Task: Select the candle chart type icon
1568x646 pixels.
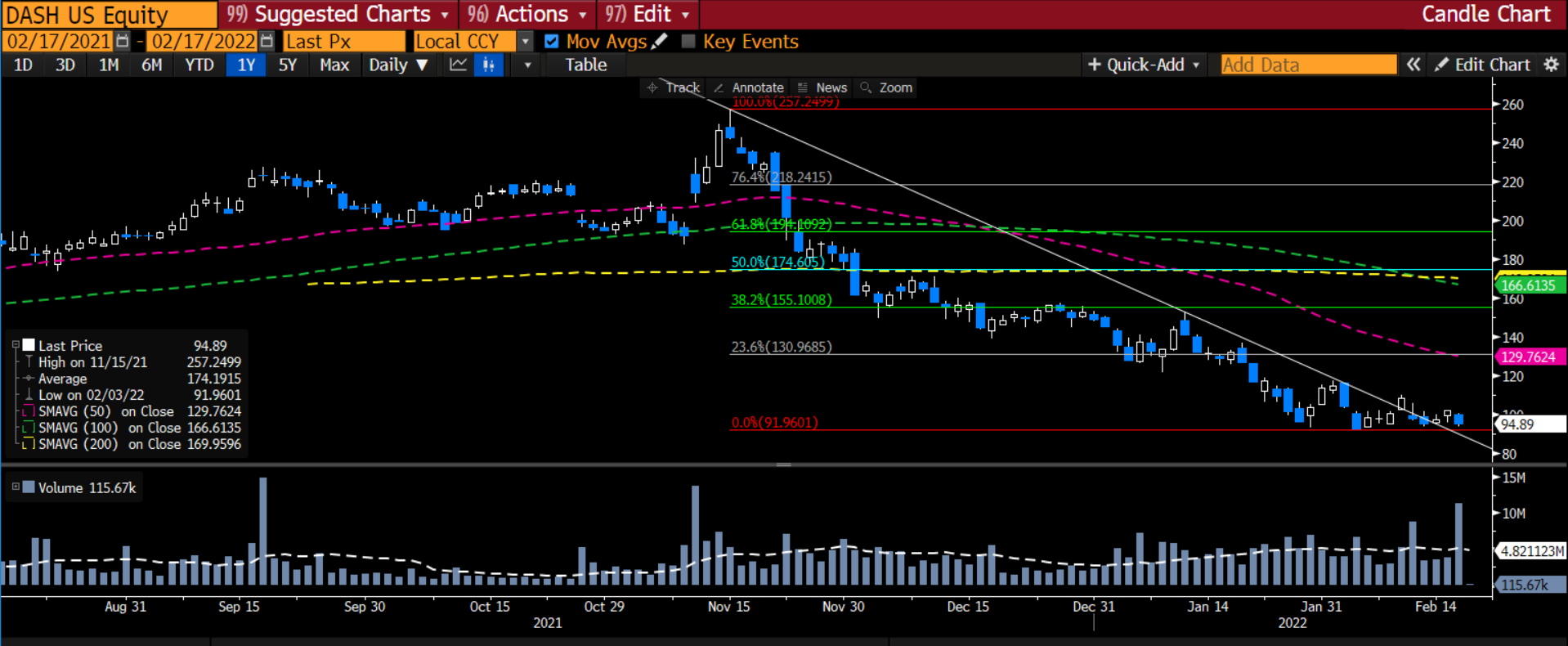Action: (x=489, y=65)
